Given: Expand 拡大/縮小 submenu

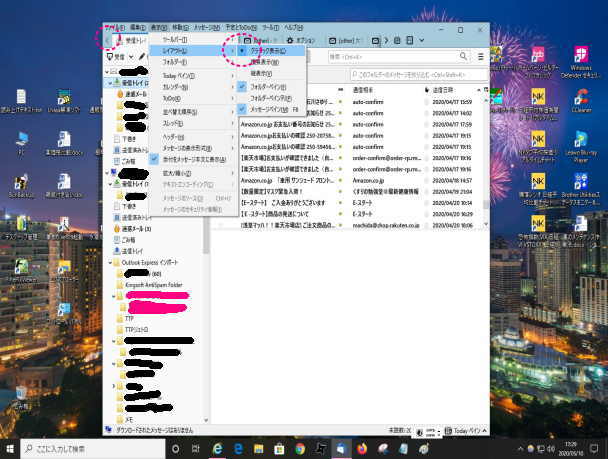Looking at the screenshot, I should coord(193,173).
